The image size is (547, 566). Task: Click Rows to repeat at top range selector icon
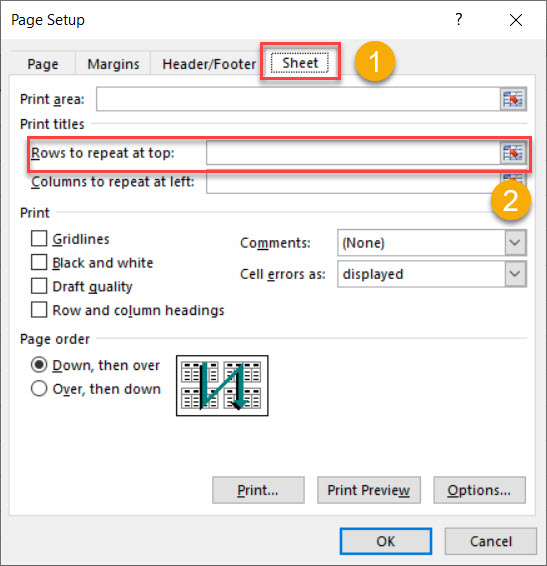click(513, 153)
